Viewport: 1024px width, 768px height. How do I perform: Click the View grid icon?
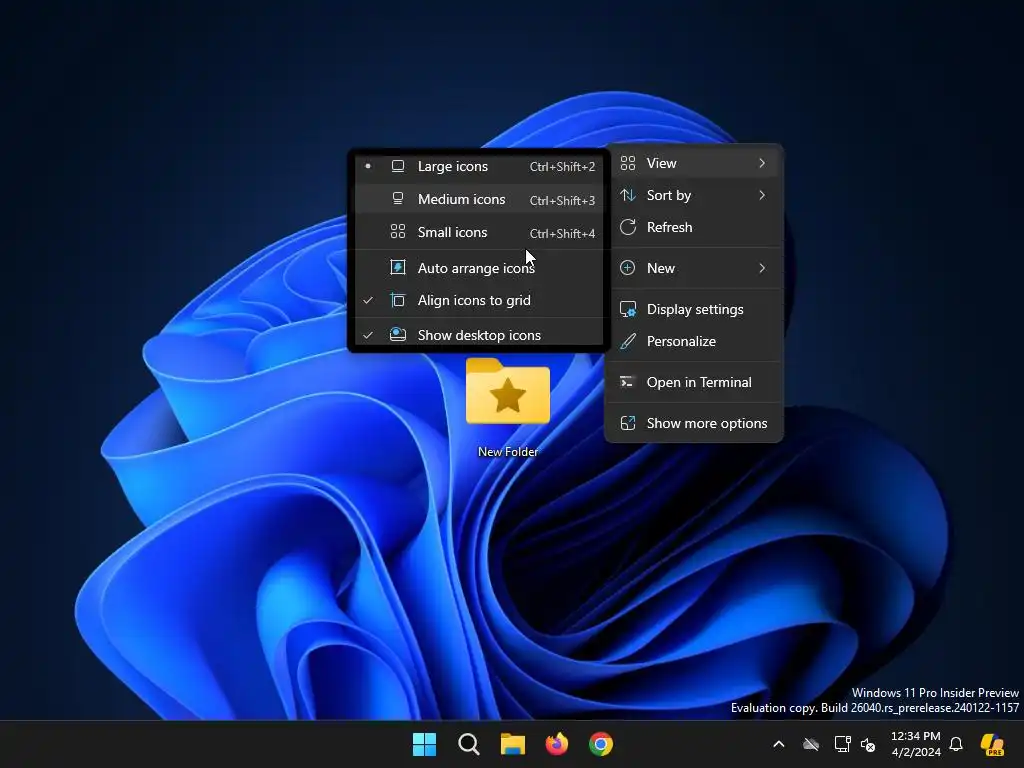pos(628,163)
